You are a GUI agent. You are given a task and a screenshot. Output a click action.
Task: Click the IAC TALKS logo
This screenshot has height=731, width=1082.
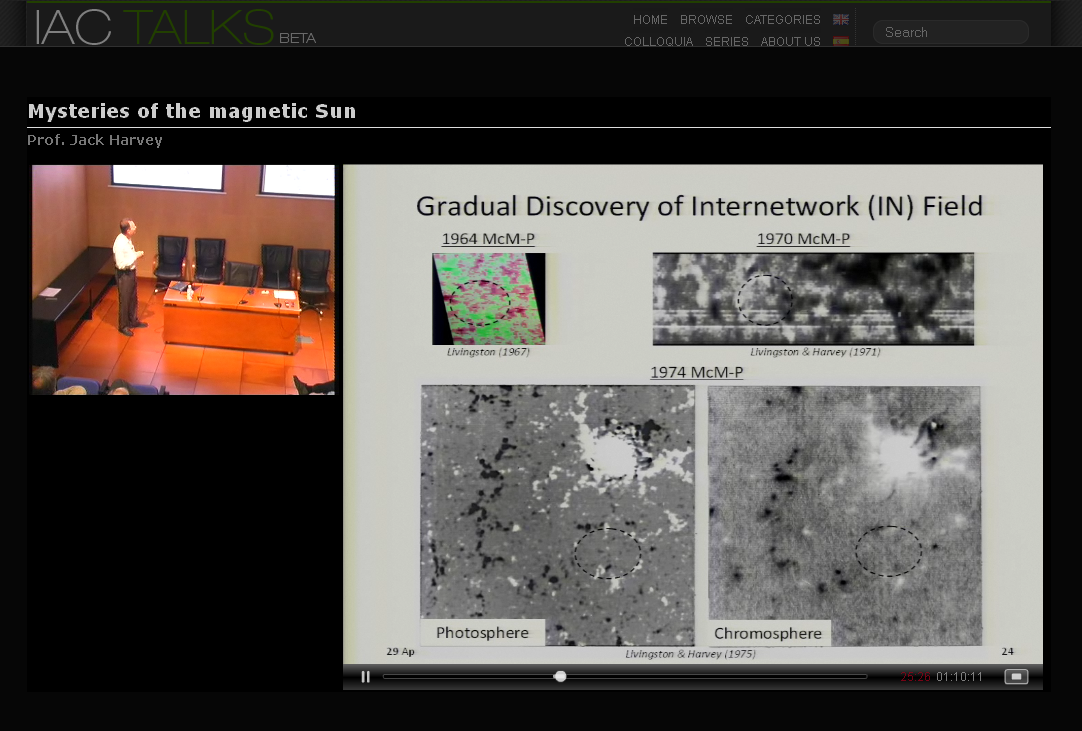point(175,28)
